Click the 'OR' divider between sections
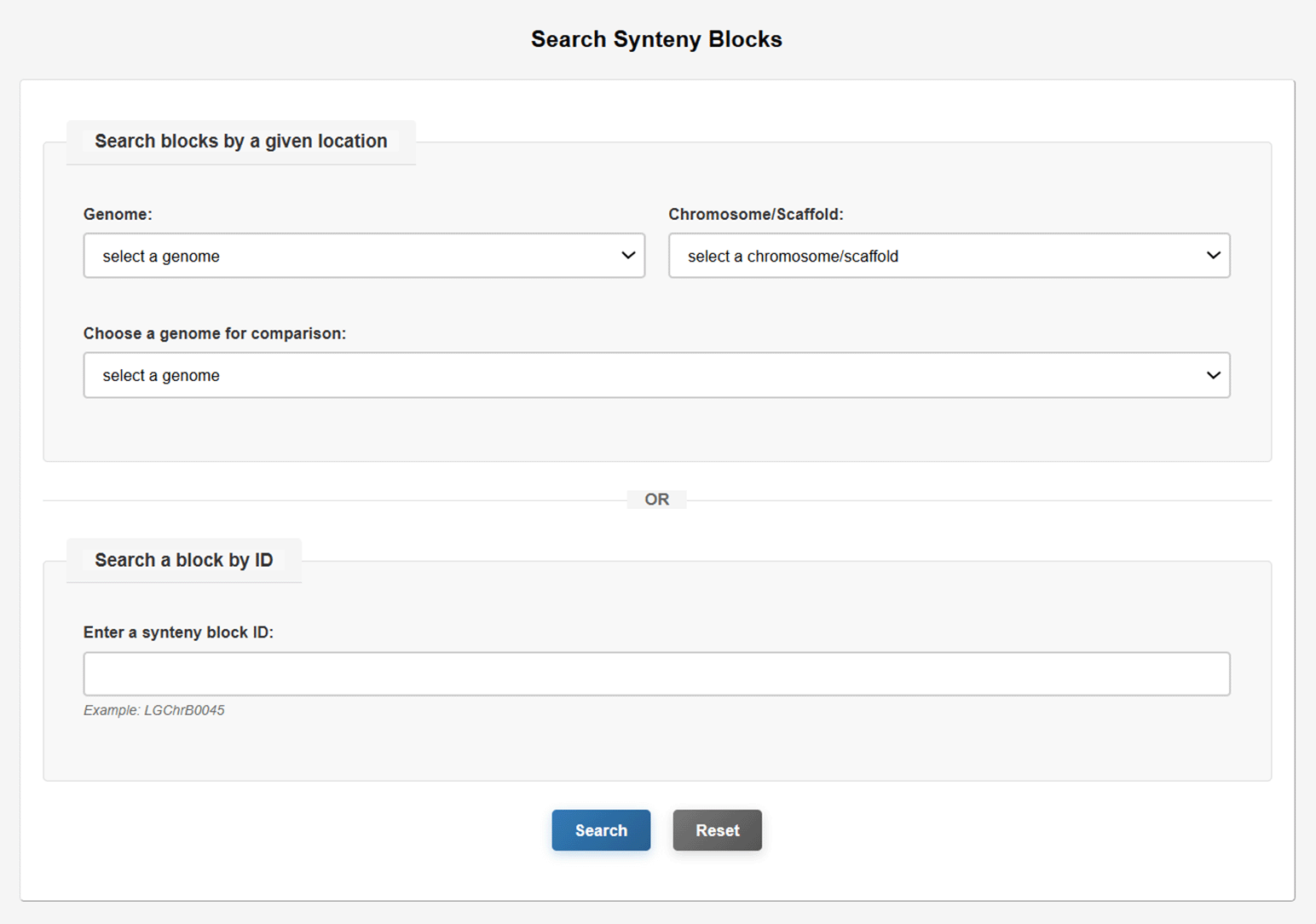Screen dimensions: 1316x924 pos(656,500)
